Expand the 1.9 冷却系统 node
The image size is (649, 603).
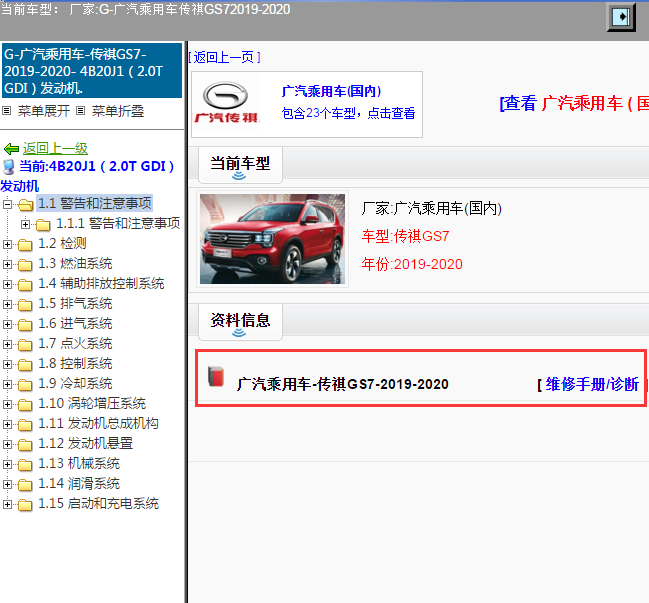tap(7, 384)
